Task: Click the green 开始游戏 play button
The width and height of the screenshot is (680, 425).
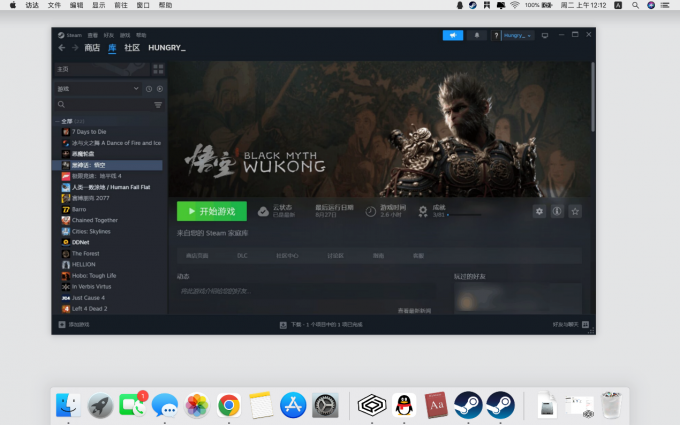Action: [x=212, y=211]
